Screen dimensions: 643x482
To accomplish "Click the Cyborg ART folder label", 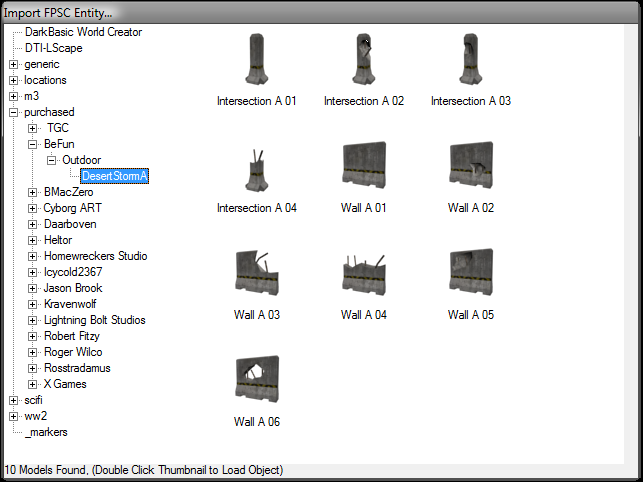I will [72, 208].
